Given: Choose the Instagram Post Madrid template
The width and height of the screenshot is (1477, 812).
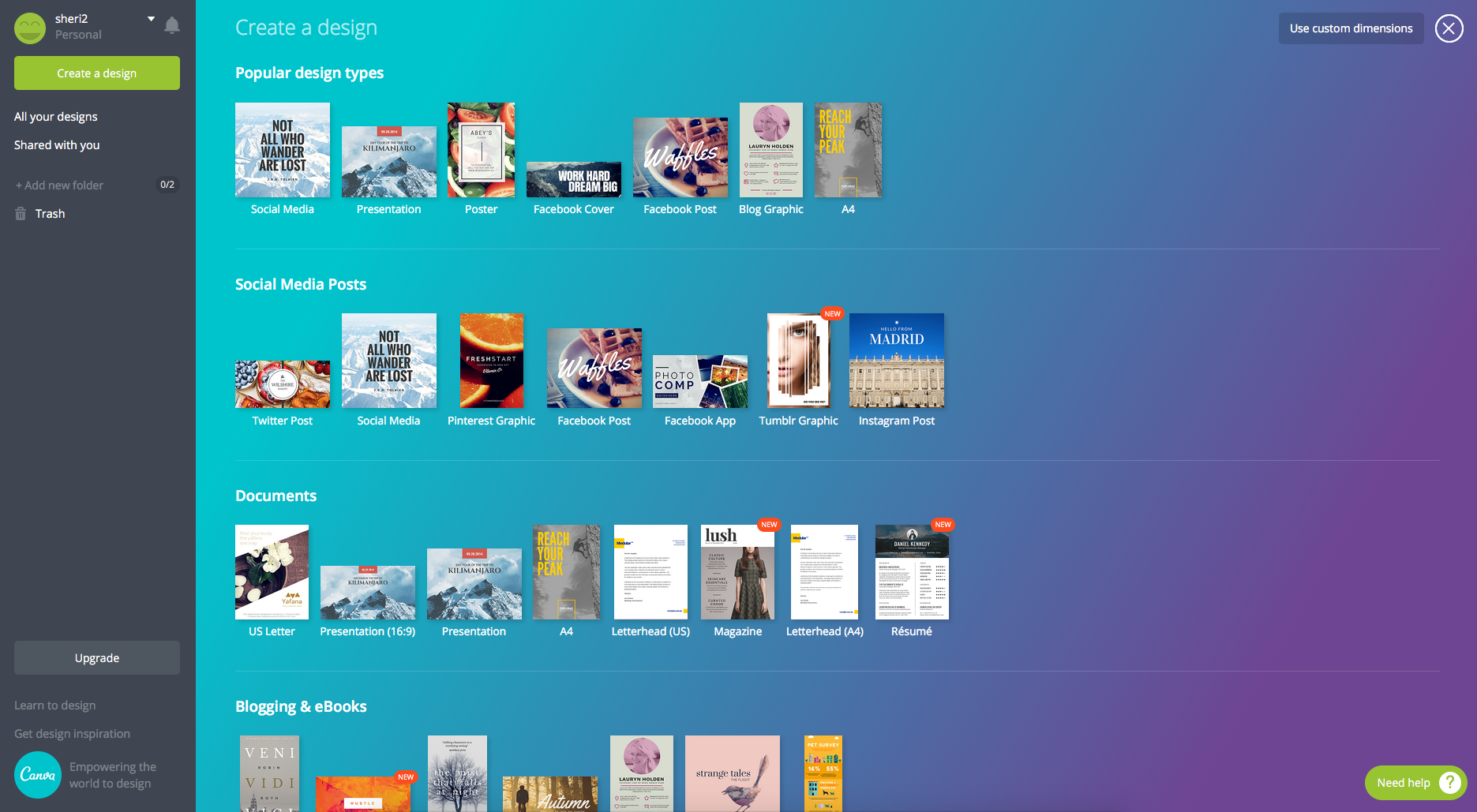Looking at the screenshot, I should point(896,361).
